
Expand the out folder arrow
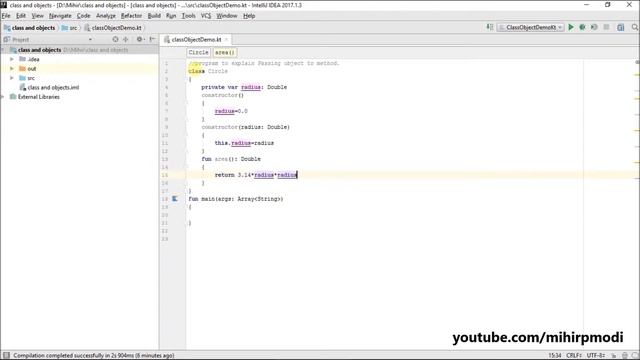[x=12, y=69]
